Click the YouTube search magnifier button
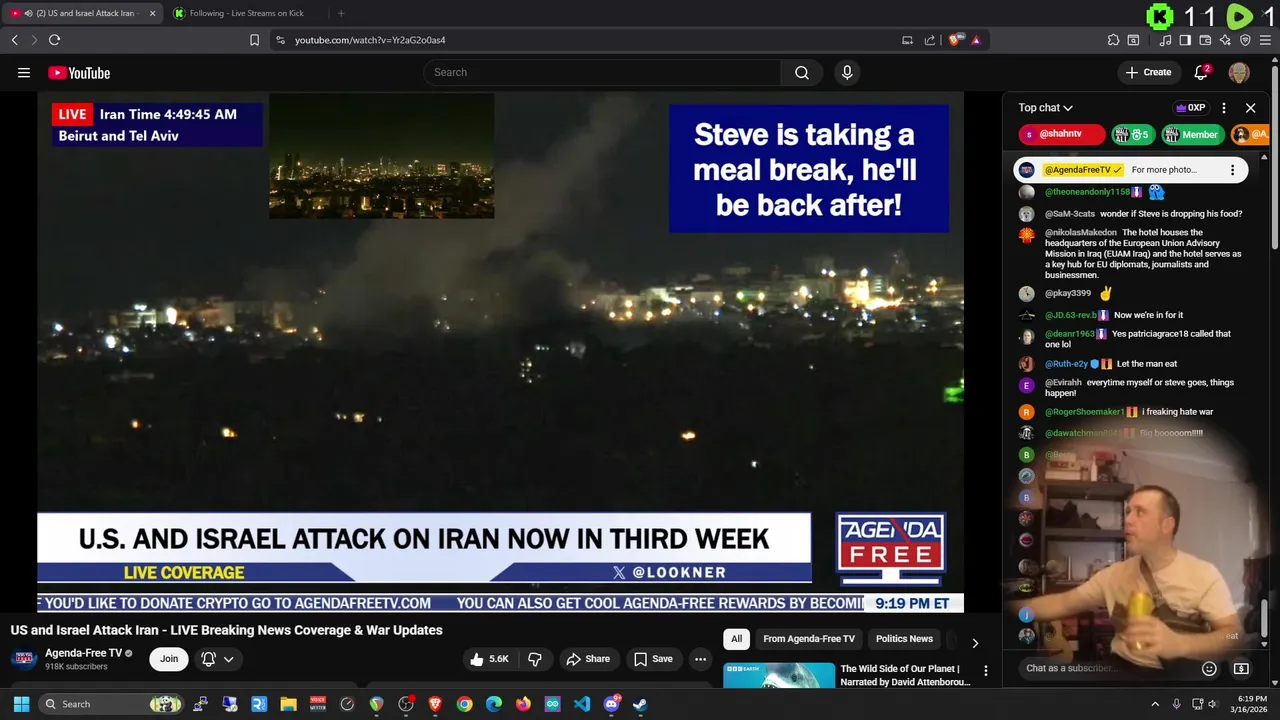This screenshot has width=1280, height=720. (802, 72)
